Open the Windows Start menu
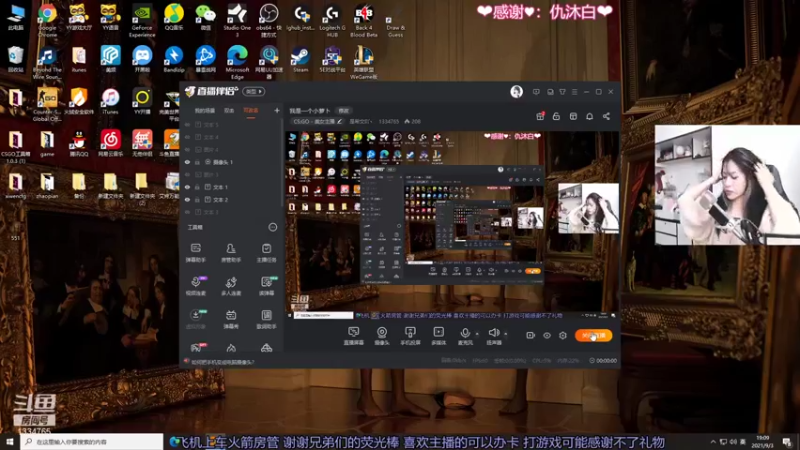 (x=10, y=442)
